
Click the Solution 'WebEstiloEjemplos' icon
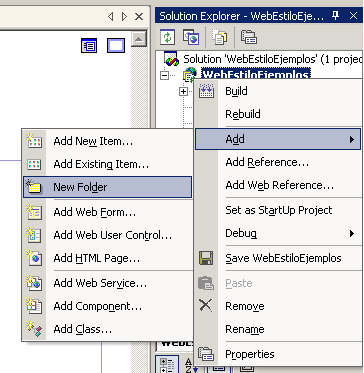(172, 59)
